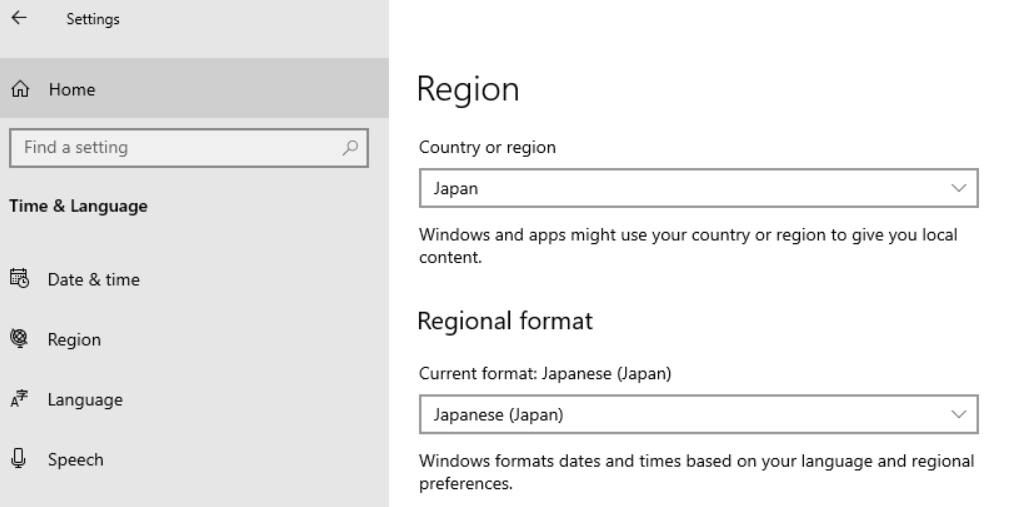
Task: Click the search magnifier icon
Action: [350, 148]
